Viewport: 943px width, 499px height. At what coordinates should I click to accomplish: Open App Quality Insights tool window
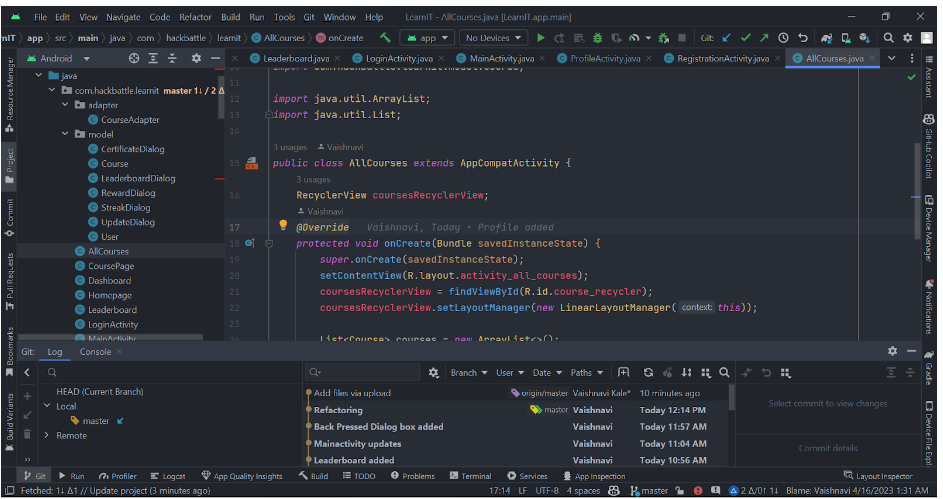coord(242,476)
